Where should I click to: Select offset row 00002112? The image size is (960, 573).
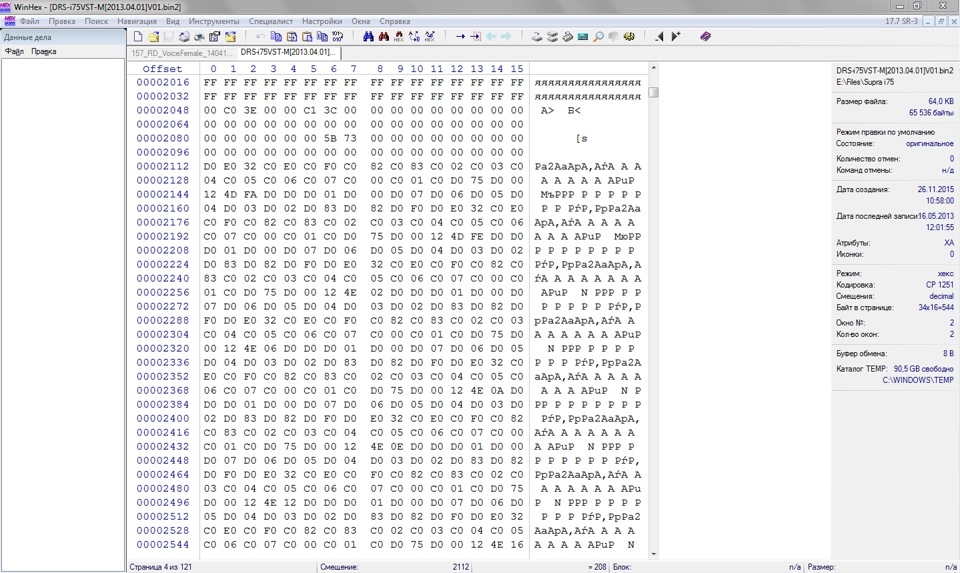163,167
